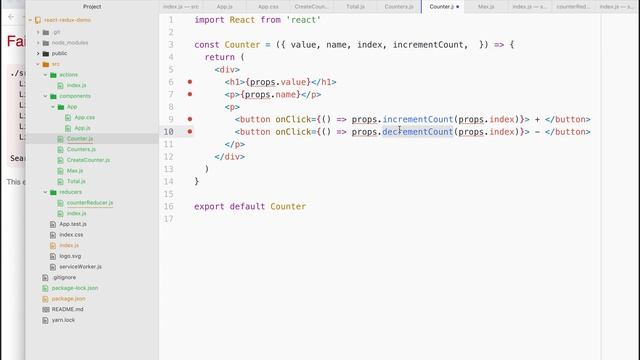This screenshot has width=640, height=360.
Task: Click the App folder icon
Action: [61, 107]
